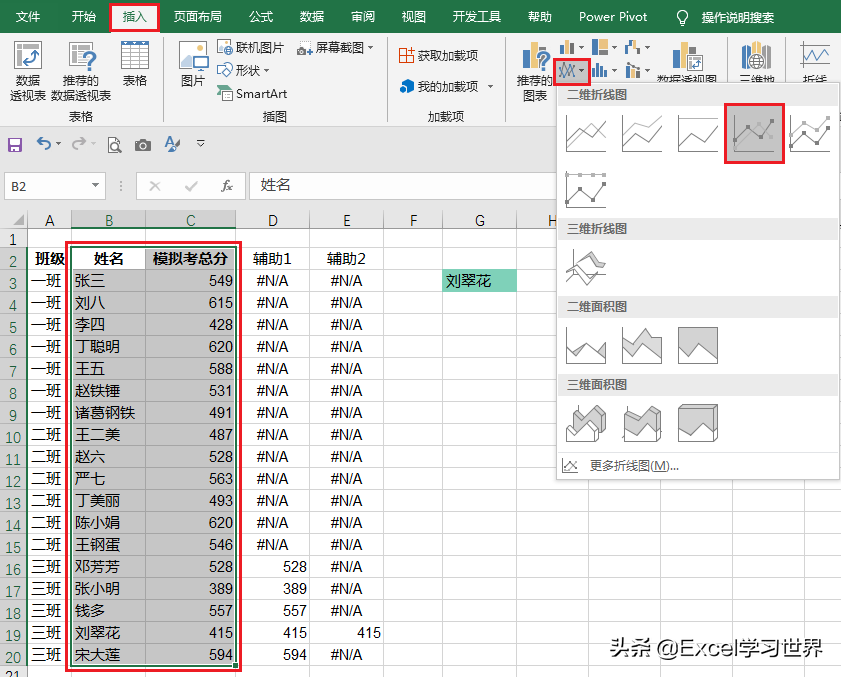Select 3D 100% stacked area chart
The width and height of the screenshot is (841, 677).
coord(697,423)
